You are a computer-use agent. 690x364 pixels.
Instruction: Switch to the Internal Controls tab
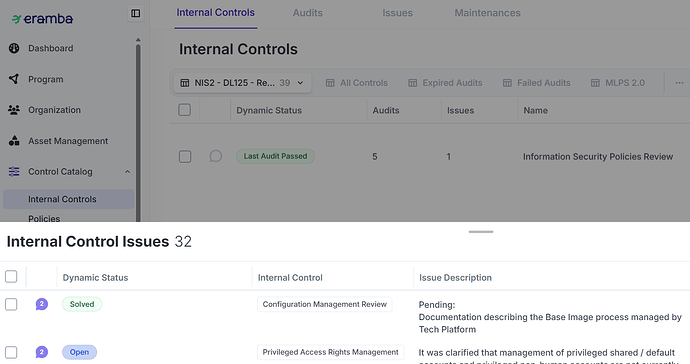pos(216,13)
